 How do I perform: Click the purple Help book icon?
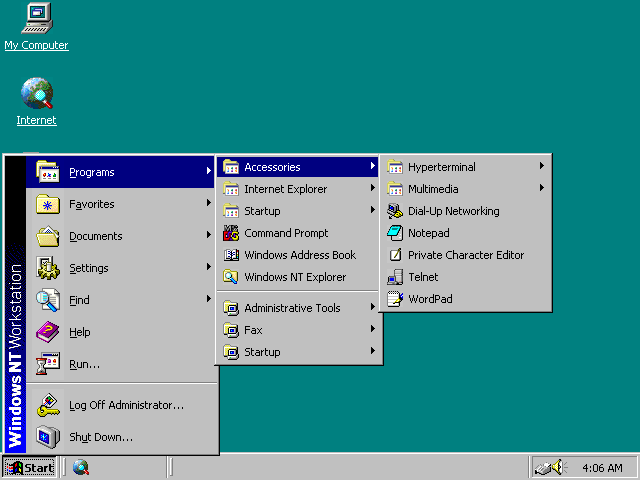coord(48,332)
